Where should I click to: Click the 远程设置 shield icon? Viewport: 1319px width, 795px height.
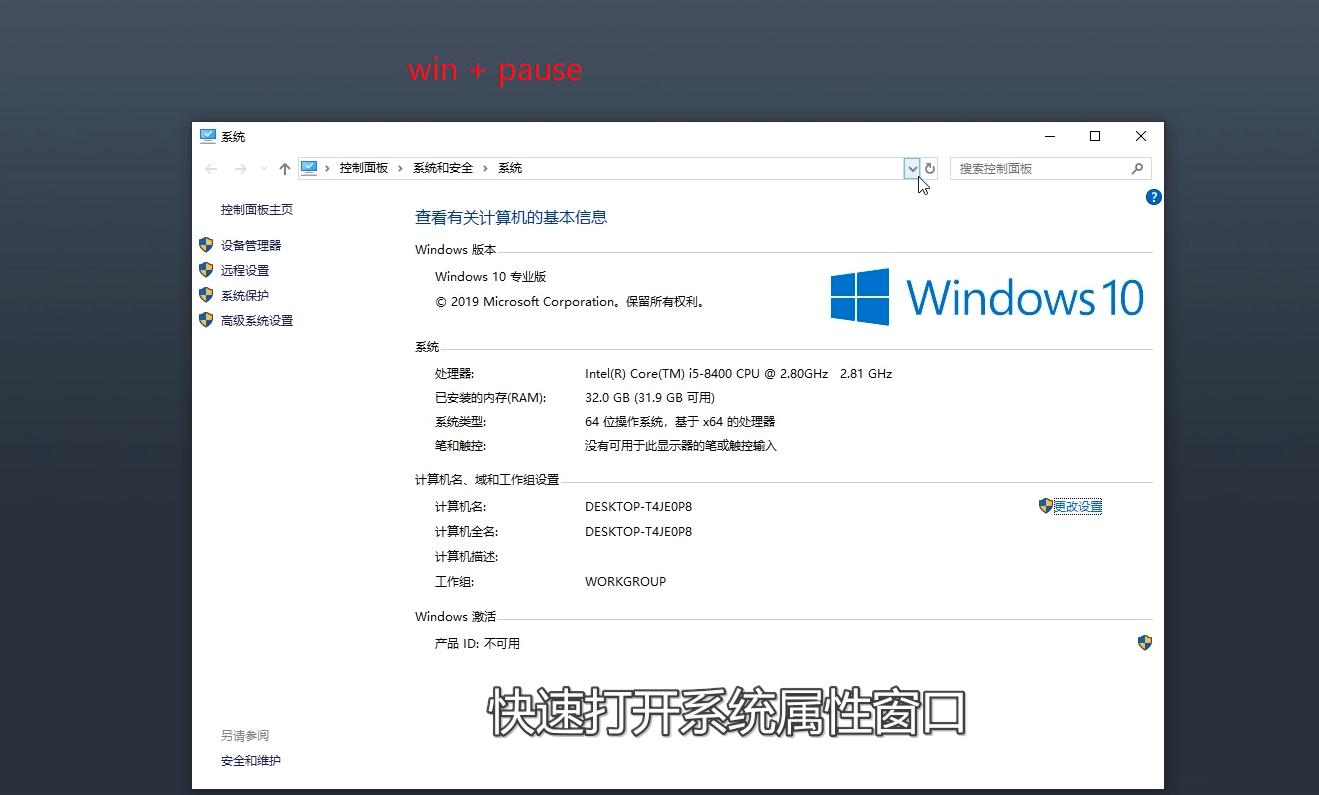pyautogui.click(x=207, y=269)
